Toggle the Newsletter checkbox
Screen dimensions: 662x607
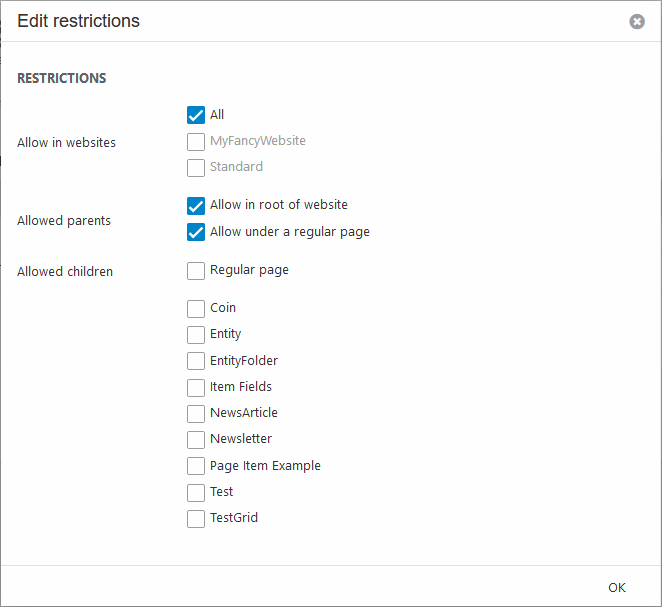tap(196, 439)
